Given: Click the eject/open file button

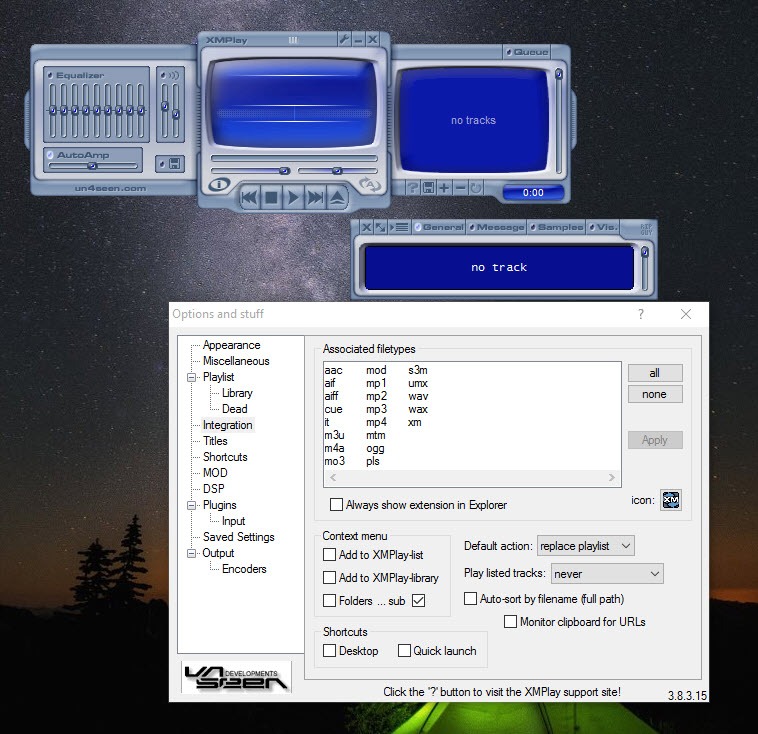Looking at the screenshot, I should [x=337, y=197].
